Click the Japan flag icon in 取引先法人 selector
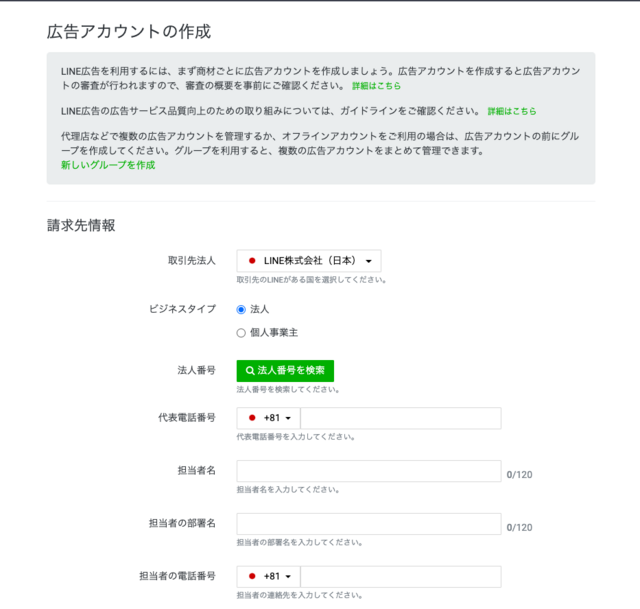 click(252, 261)
